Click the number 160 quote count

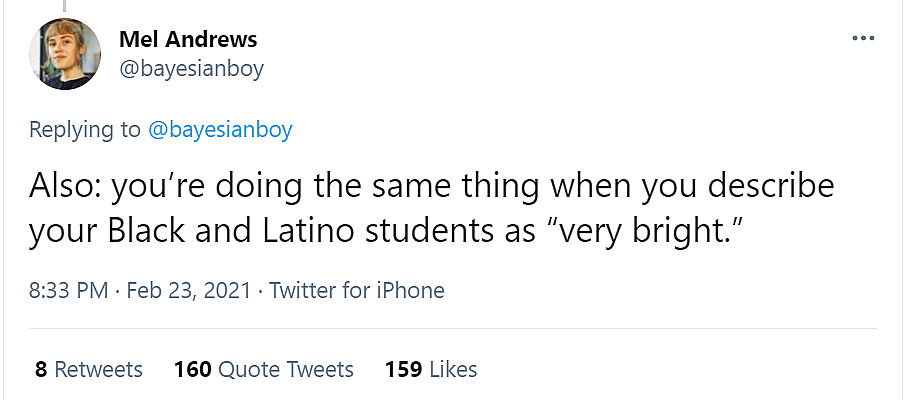point(192,369)
